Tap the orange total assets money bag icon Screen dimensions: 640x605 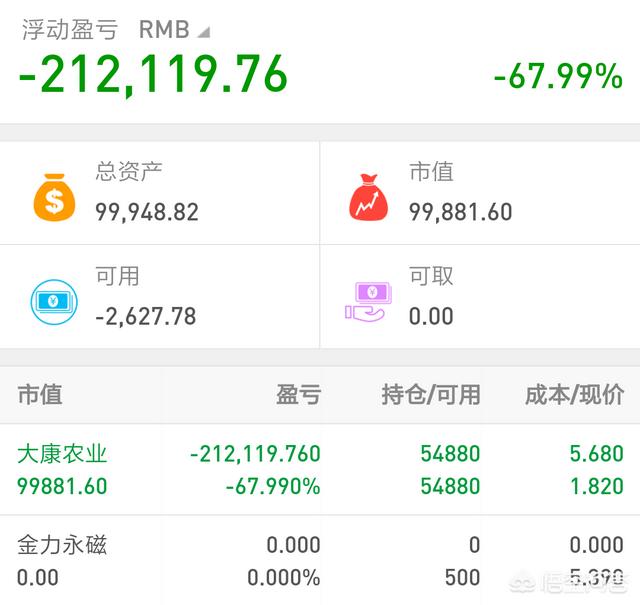click(54, 197)
